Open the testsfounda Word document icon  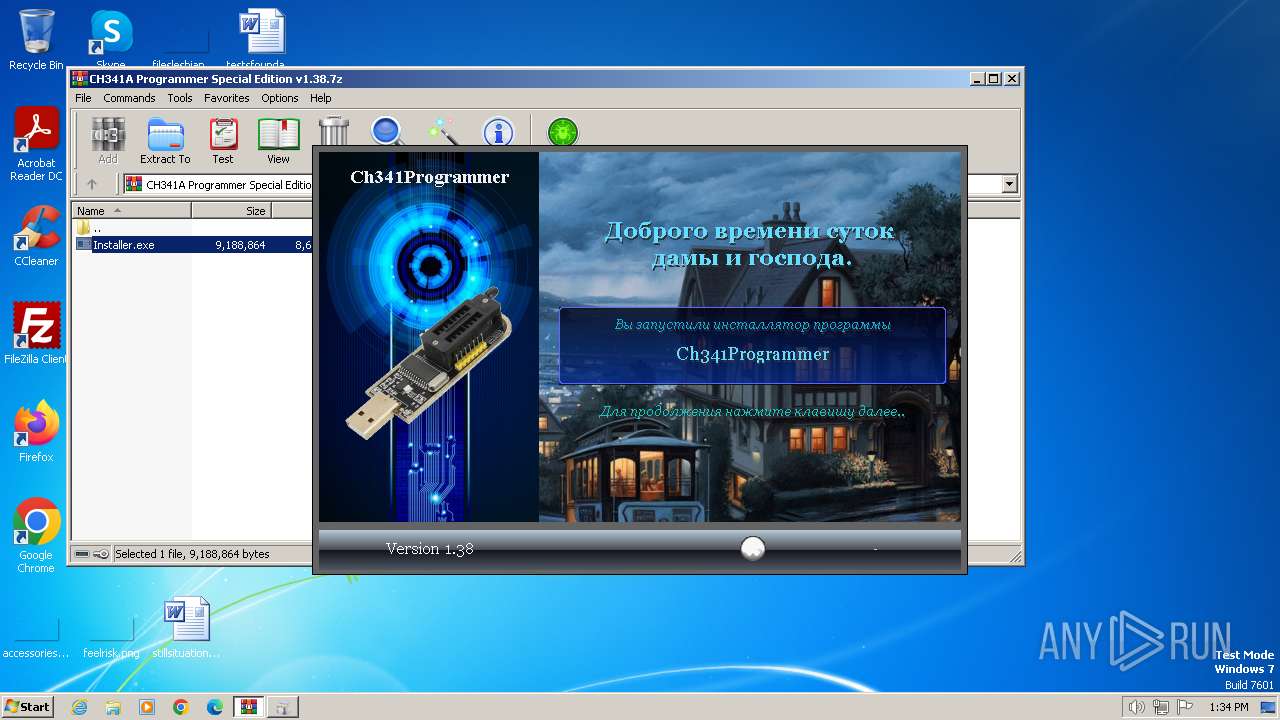coord(261,40)
